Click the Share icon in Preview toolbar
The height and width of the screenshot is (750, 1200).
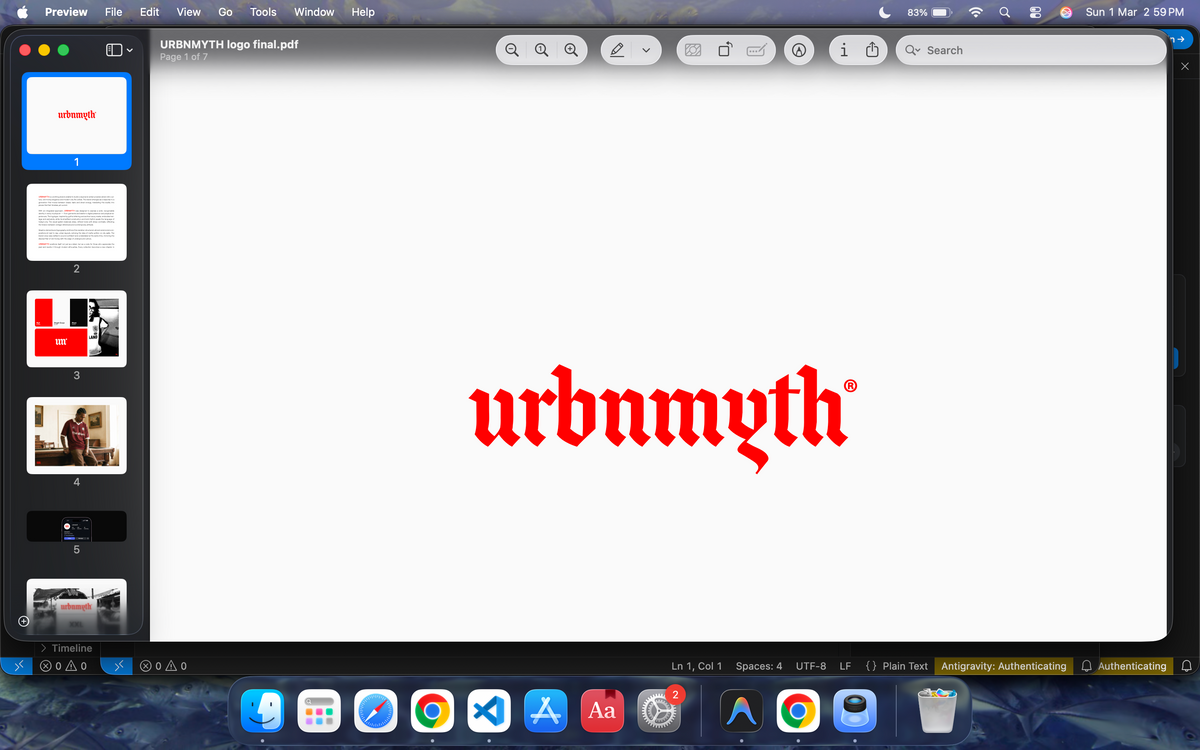click(x=872, y=50)
